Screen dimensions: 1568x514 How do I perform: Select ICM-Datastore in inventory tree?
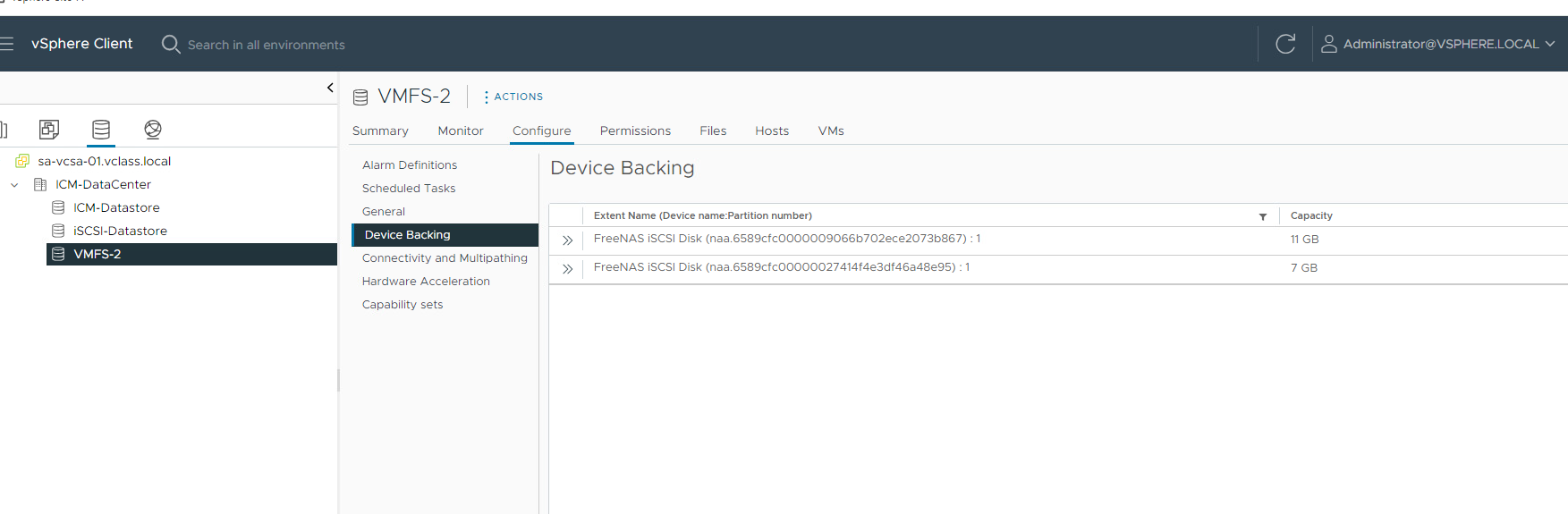click(x=116, y=207)
